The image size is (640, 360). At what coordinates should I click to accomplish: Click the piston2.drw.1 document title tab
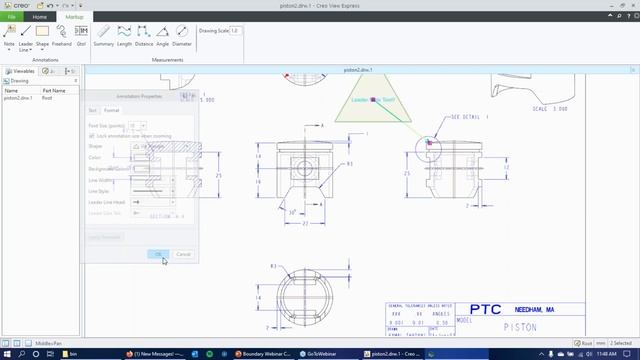(358, 70)
